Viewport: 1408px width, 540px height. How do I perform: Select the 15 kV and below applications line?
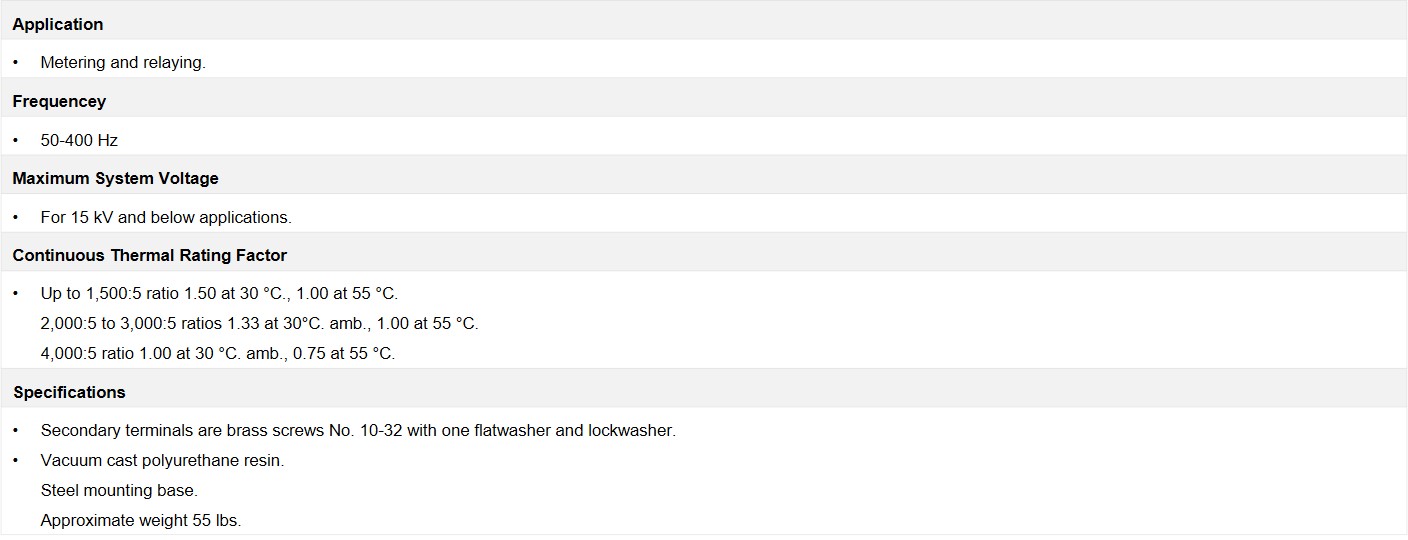tap(166, 217)
